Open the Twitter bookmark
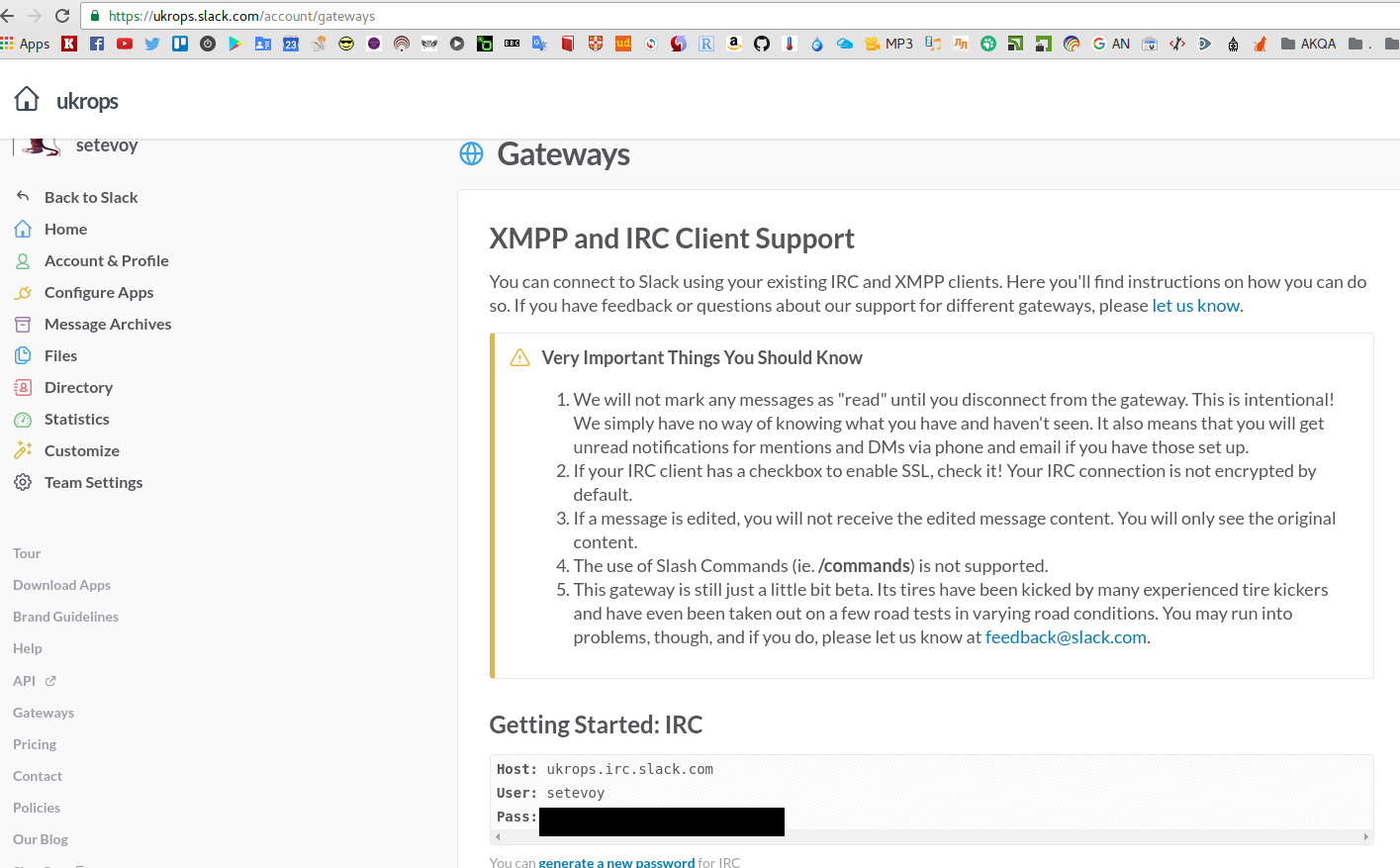This screenshot has width=1400, height=868. 152,44
